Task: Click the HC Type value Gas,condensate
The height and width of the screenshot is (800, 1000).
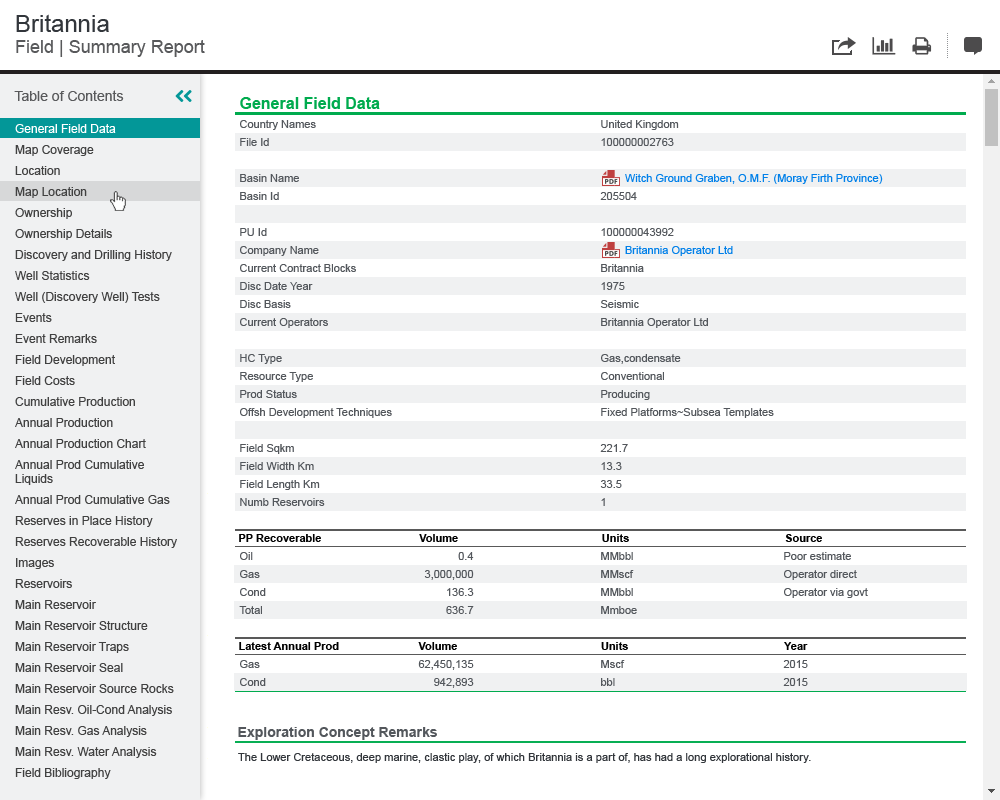Action: 640,359
